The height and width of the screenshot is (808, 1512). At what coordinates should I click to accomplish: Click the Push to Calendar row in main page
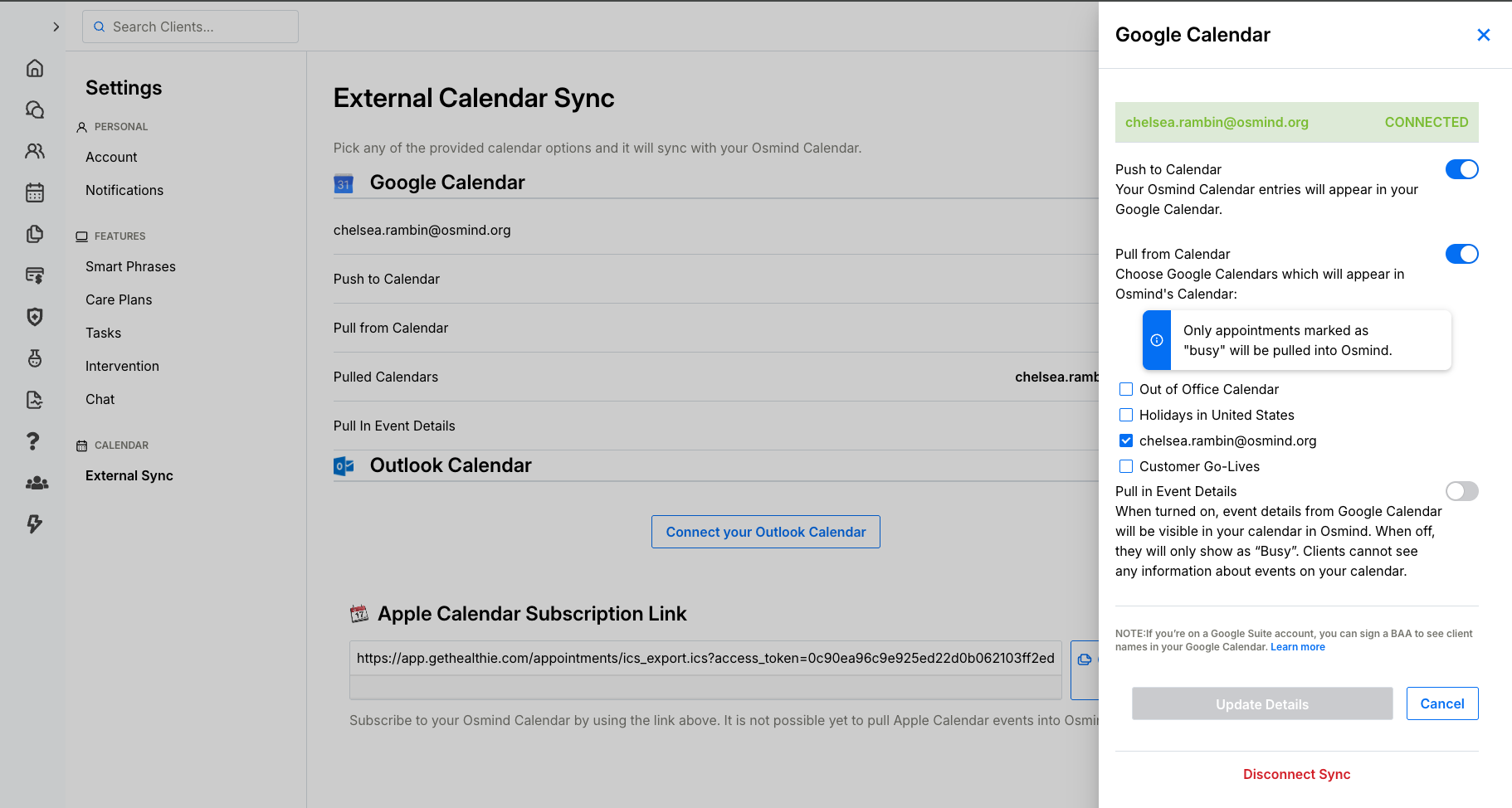click(x=716, y=279)
